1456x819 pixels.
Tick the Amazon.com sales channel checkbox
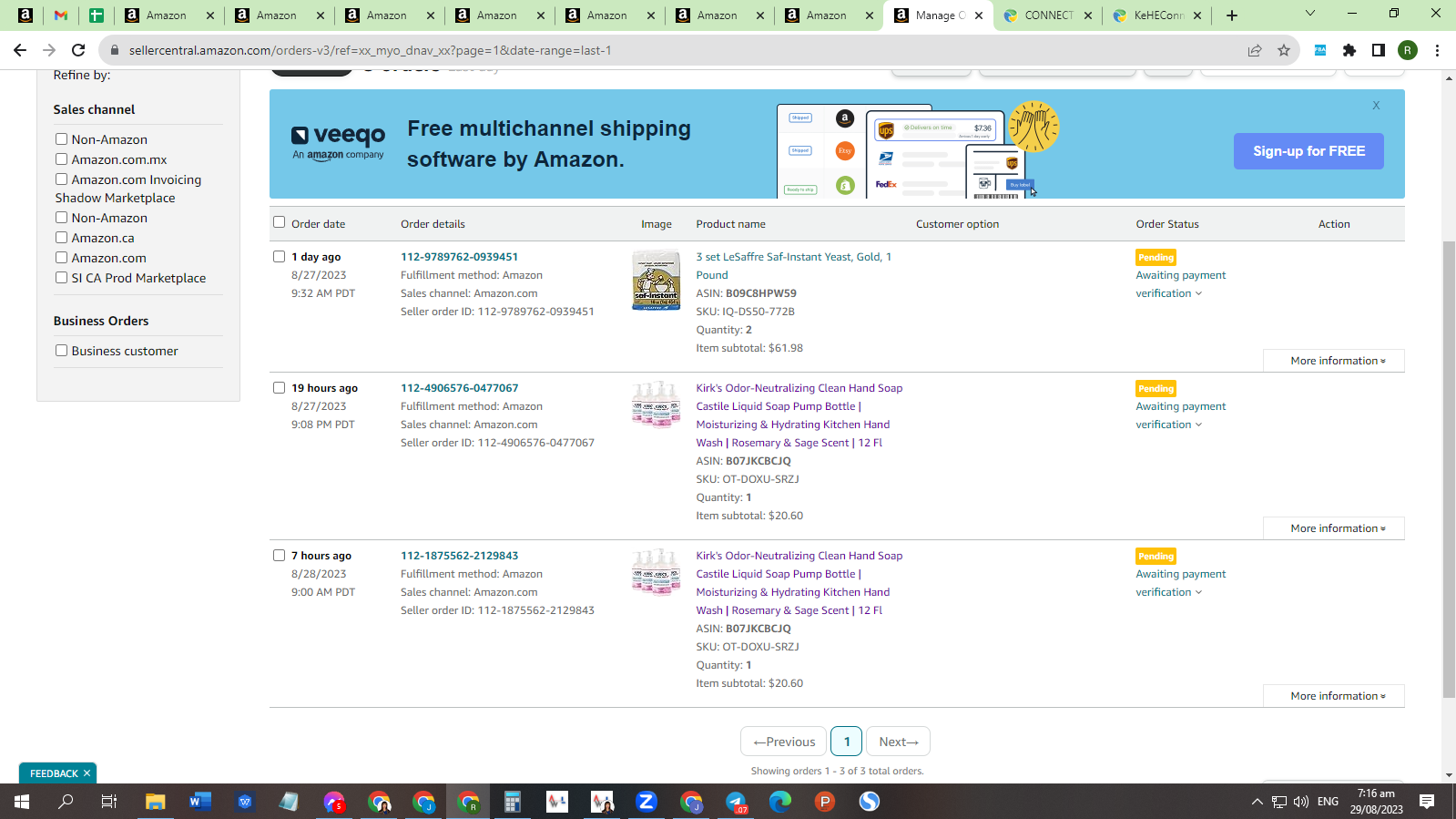[x=61, y=258]
